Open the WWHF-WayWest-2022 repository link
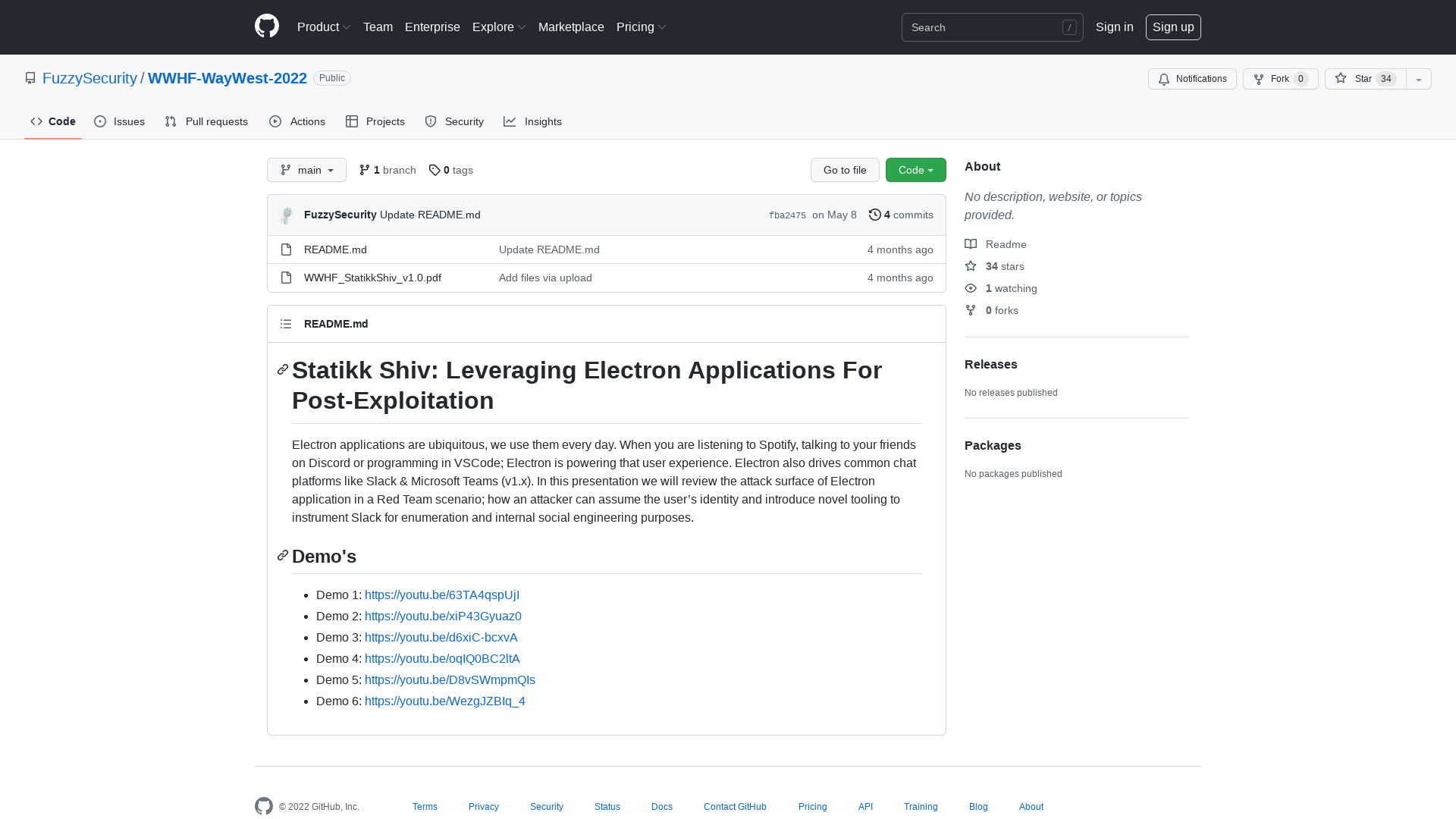Viewport: 1456px width, 819px height. click(x=227, y=78)
